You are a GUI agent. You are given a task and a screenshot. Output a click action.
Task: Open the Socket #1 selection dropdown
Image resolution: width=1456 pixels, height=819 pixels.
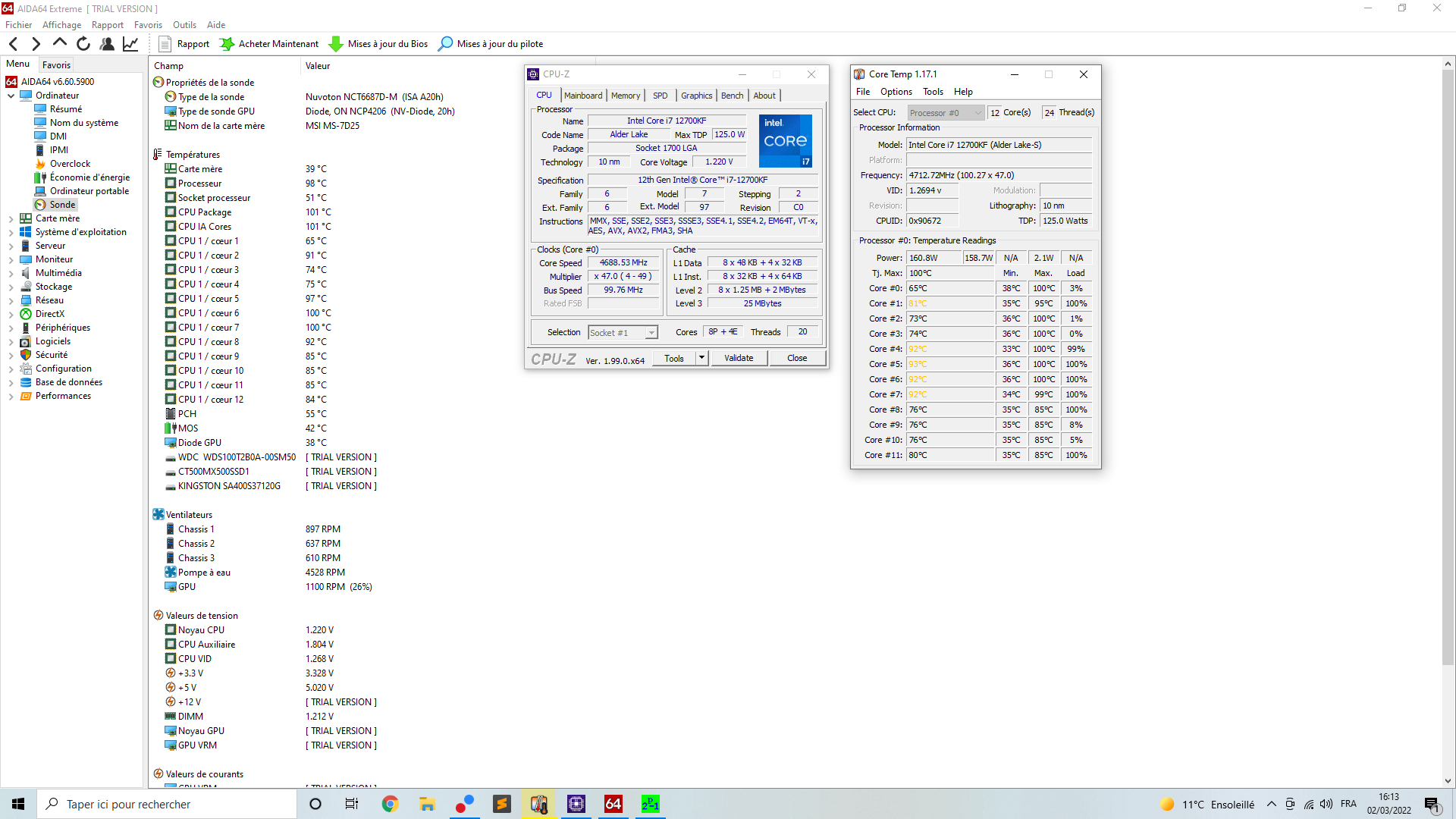point(651,333)
